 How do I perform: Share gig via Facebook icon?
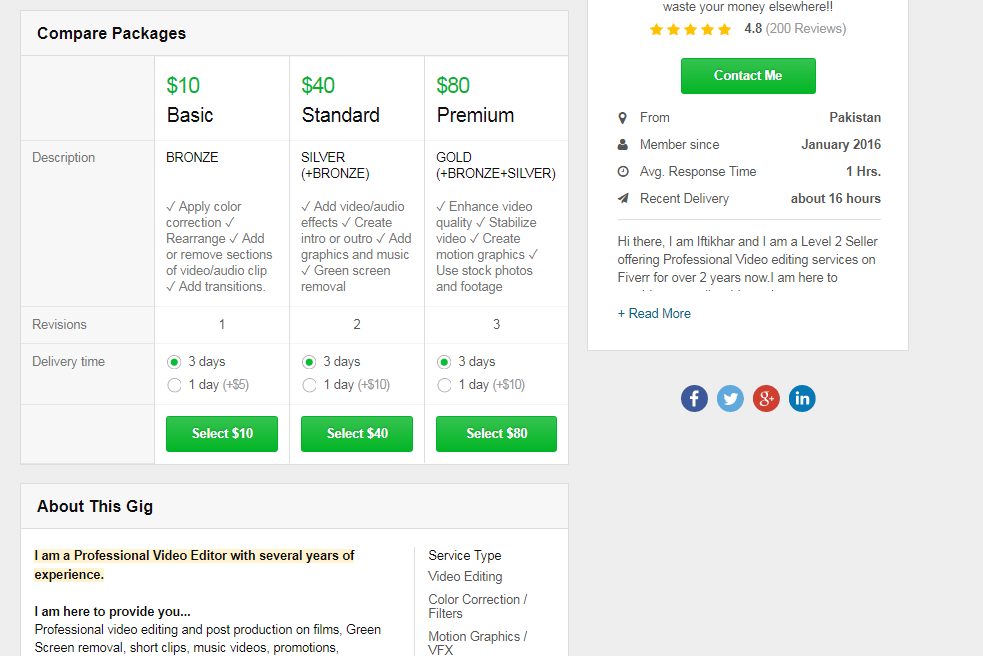[694, 399]
